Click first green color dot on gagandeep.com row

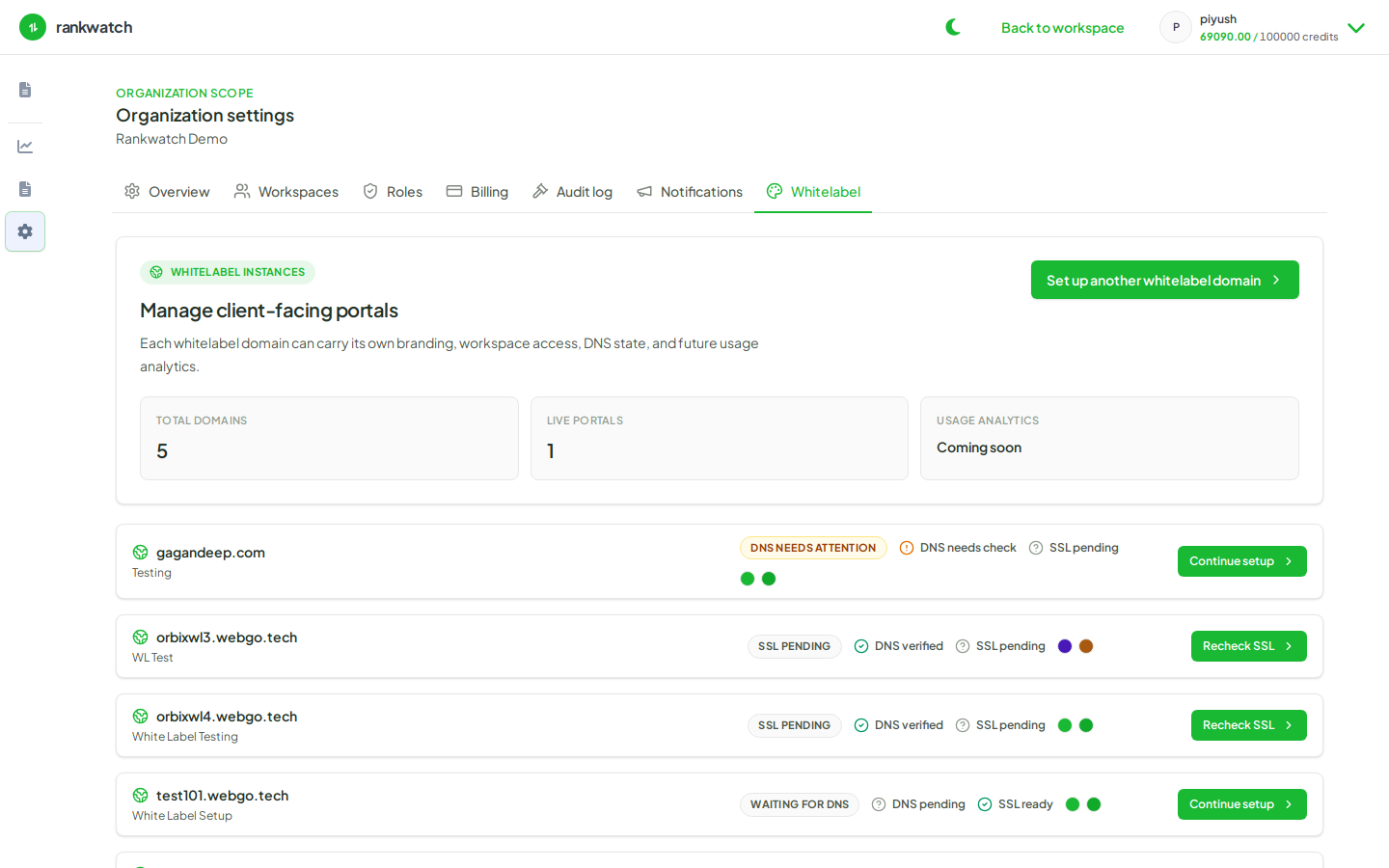748,579
